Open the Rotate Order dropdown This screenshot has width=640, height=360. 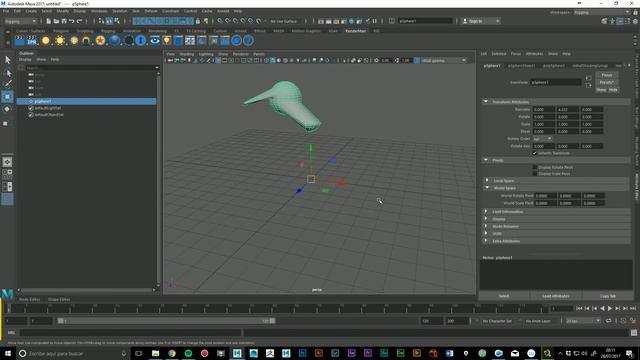click(x=542, y=139)
